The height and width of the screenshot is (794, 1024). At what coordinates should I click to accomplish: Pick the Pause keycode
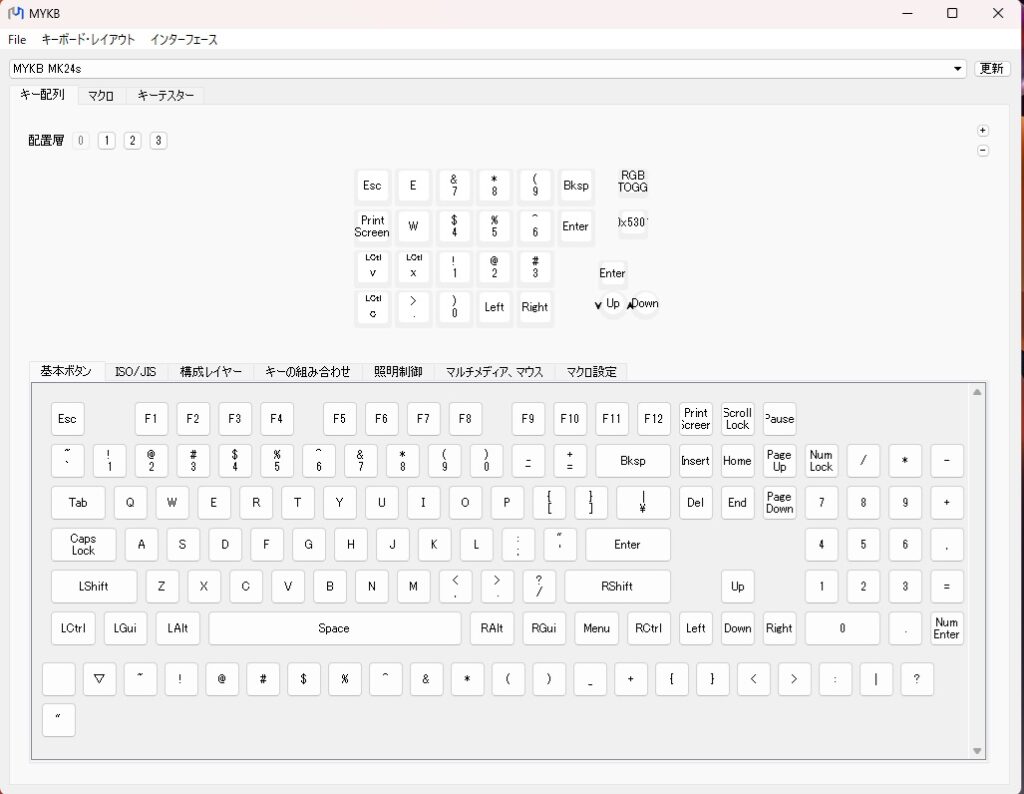(779, 419)
